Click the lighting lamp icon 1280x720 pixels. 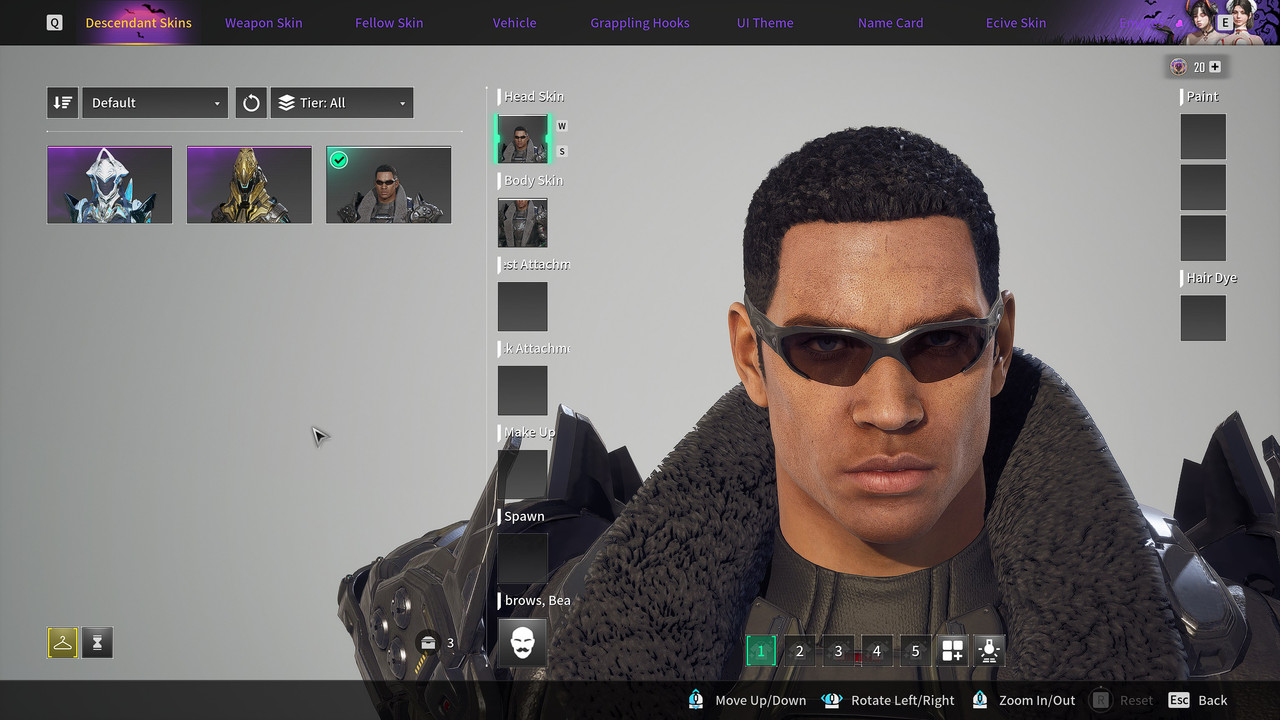(x=990, y=651)
